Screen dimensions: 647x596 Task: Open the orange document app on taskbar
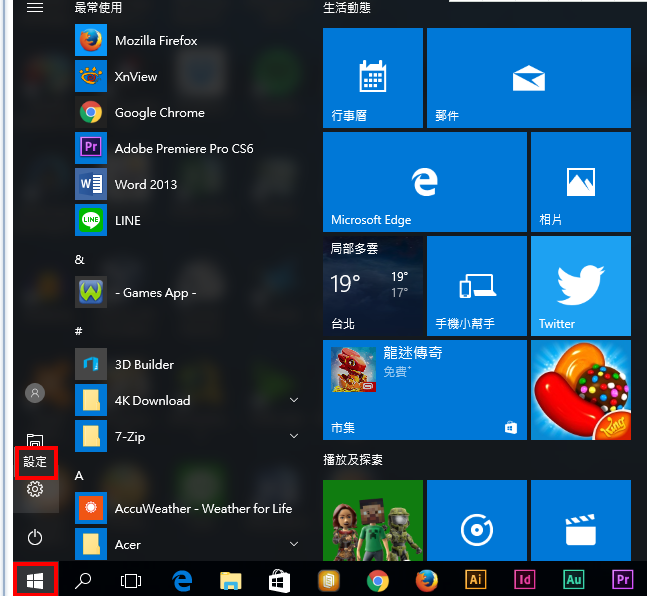328,580
